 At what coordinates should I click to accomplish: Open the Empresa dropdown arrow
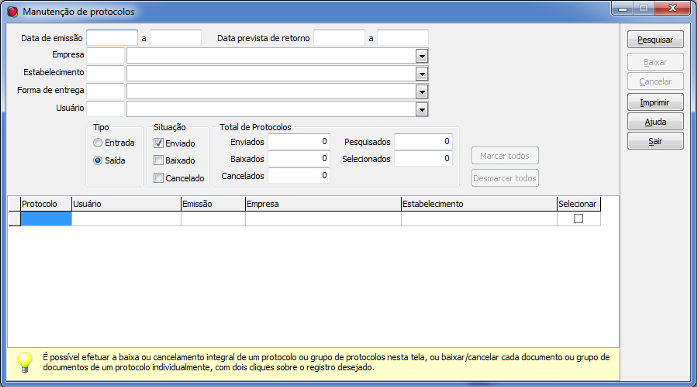422,56
